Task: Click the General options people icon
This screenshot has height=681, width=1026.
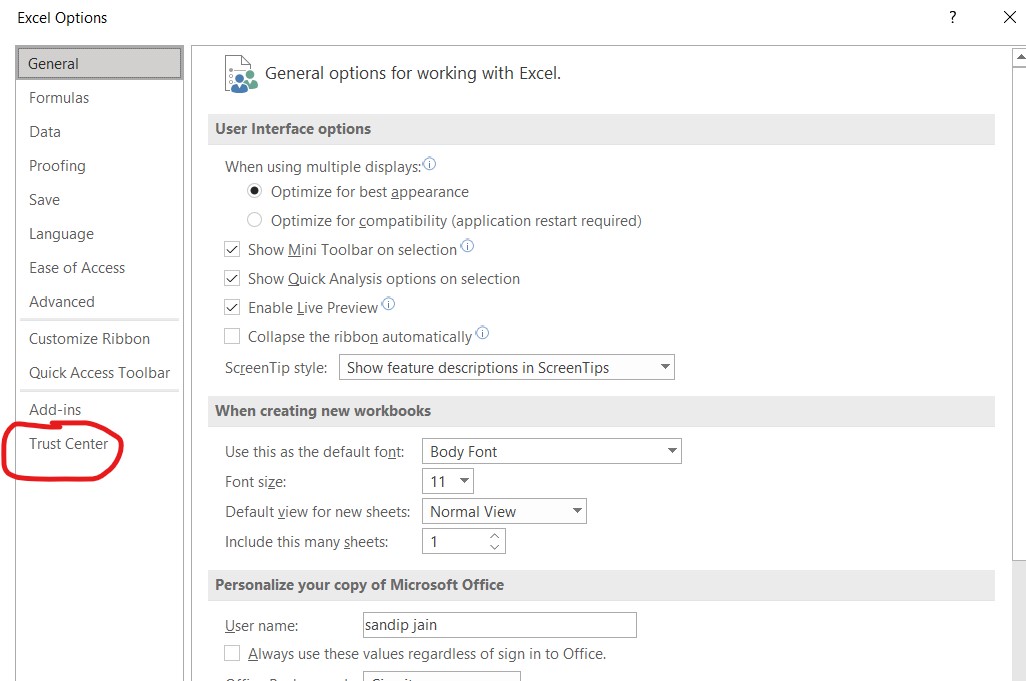Action: tap(238, 72)
